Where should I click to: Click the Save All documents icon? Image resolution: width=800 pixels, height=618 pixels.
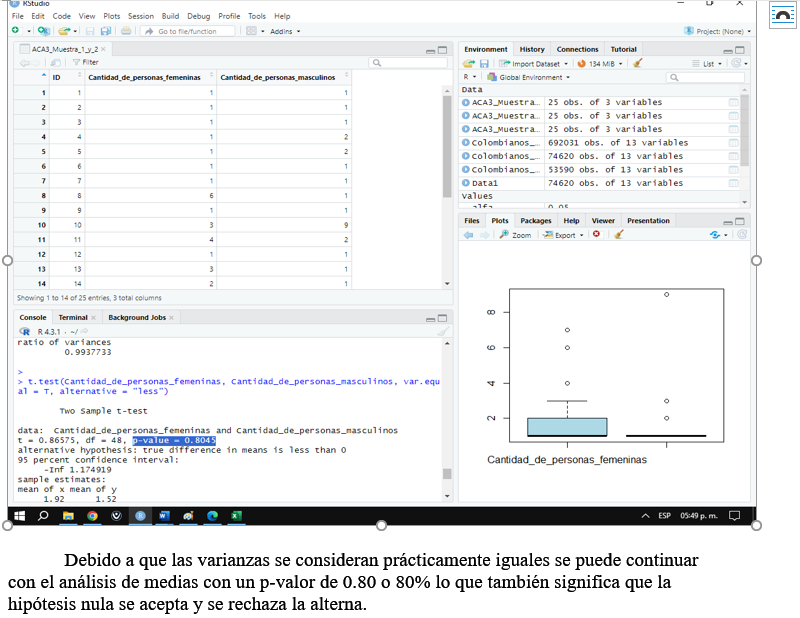point(106,31)
